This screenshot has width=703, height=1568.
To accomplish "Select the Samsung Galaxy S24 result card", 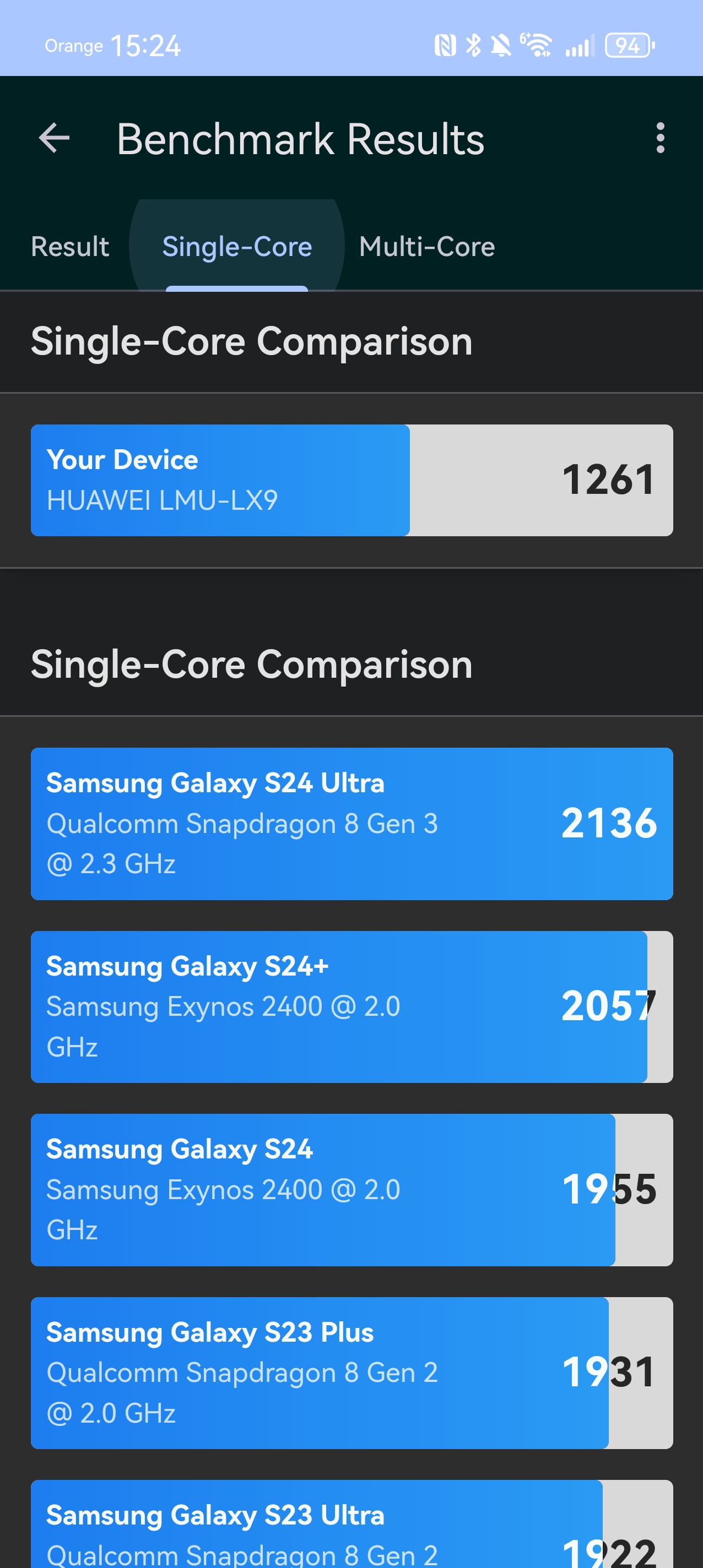I will coord(351,1189).
